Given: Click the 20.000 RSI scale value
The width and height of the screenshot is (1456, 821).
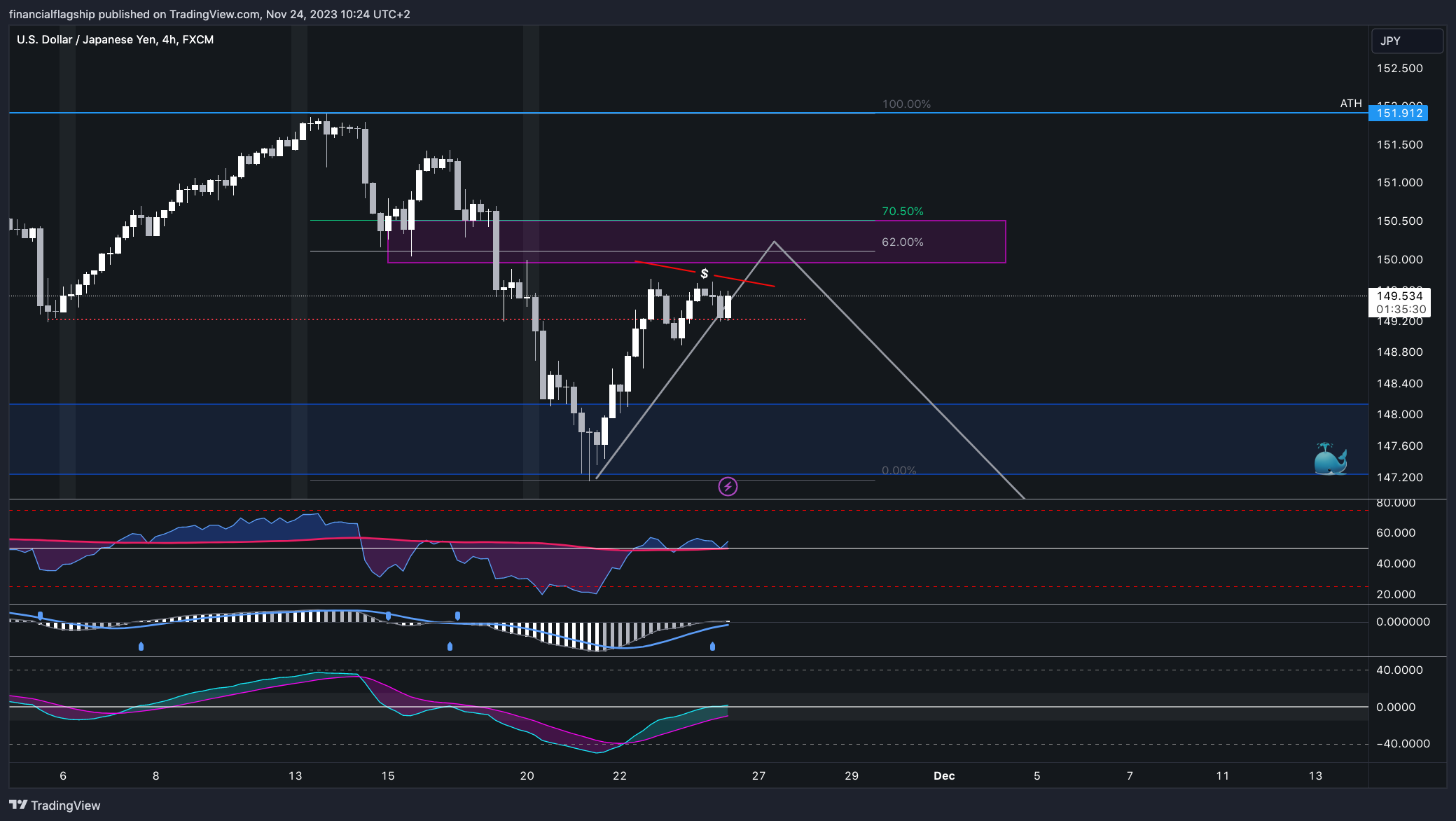Looking at the screenshot, I should point(1396,594).
